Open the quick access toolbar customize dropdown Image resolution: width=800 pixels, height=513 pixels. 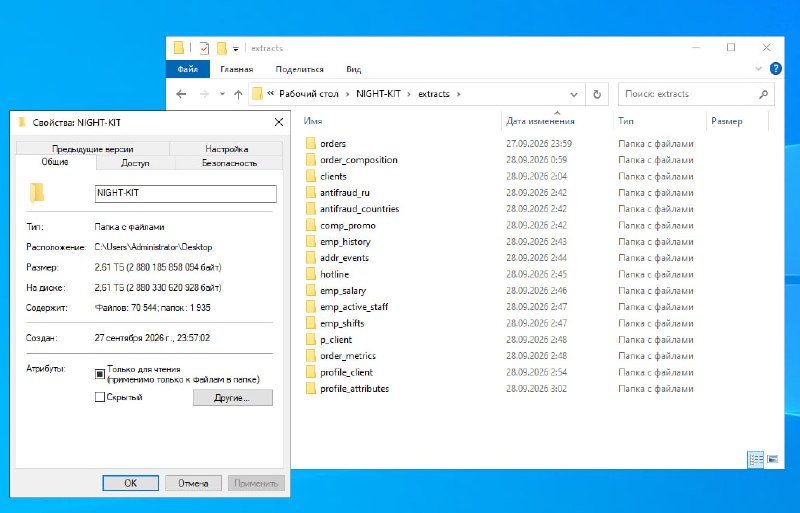tap(236, 48)
